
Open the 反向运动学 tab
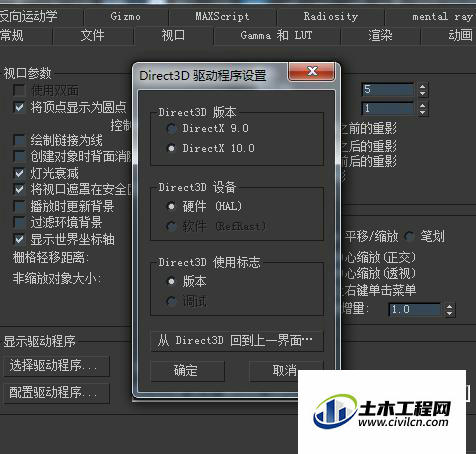[x=41, y=17]
